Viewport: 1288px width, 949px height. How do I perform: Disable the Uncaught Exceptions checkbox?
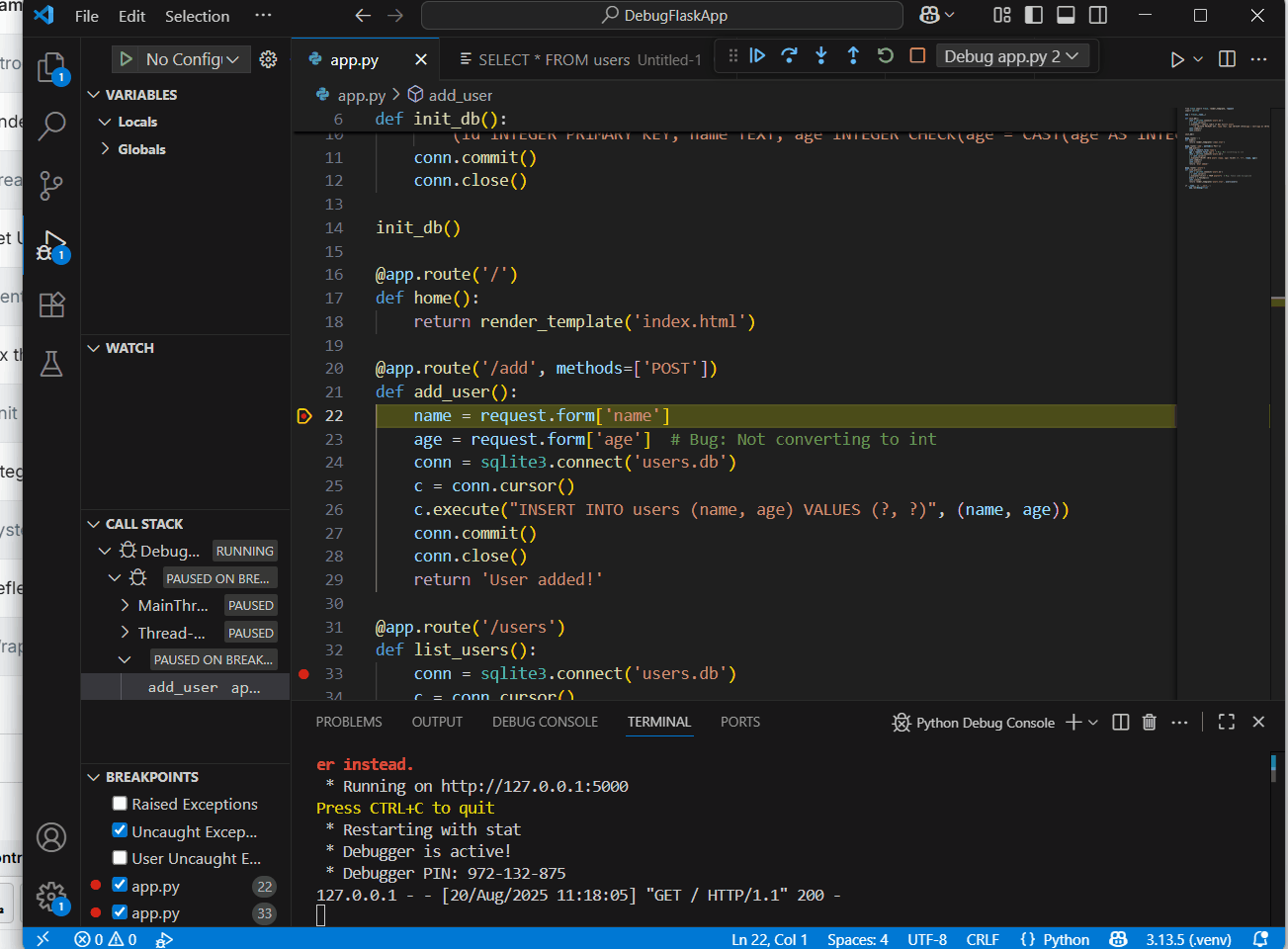pyautogui.click(x=120, y=830)
